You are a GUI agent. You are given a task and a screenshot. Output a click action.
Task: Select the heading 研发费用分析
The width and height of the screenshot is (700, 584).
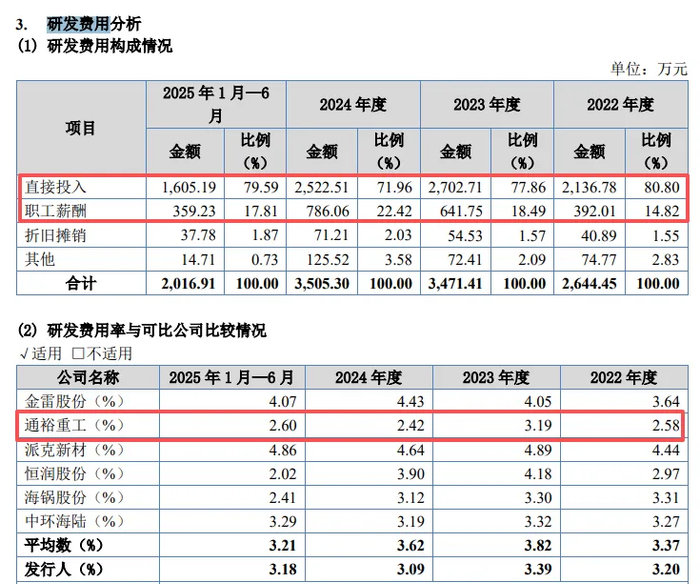pos(94,24)
